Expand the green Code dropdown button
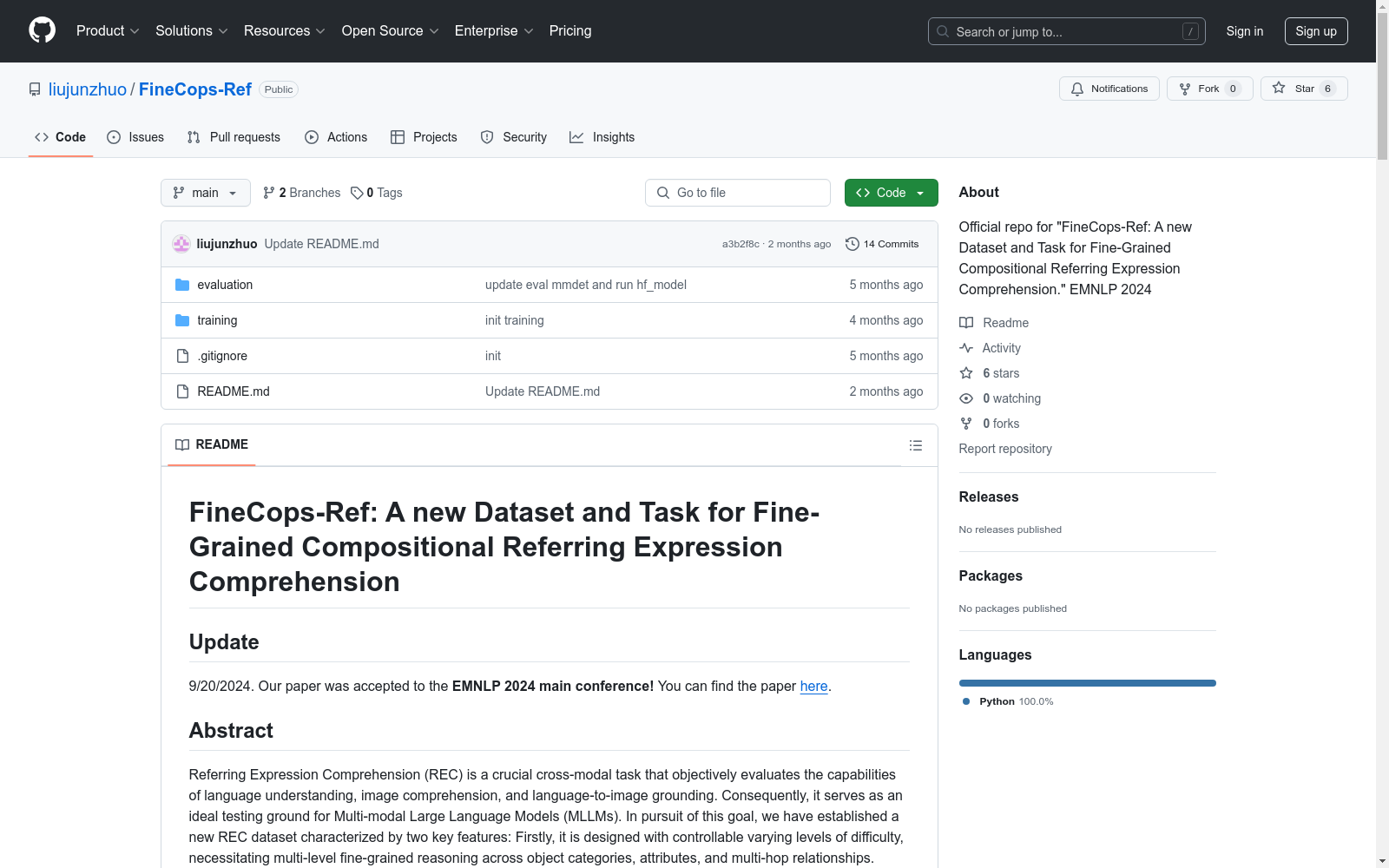This screenshot has width=1389, height=868. click(891, 193)
